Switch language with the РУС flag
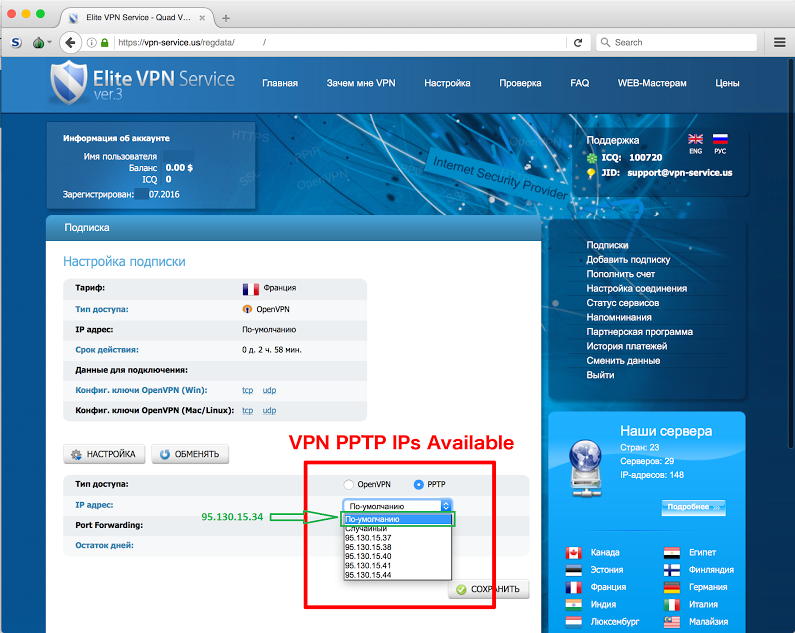This screenshot has height=633, width=795. pos(720,139)
